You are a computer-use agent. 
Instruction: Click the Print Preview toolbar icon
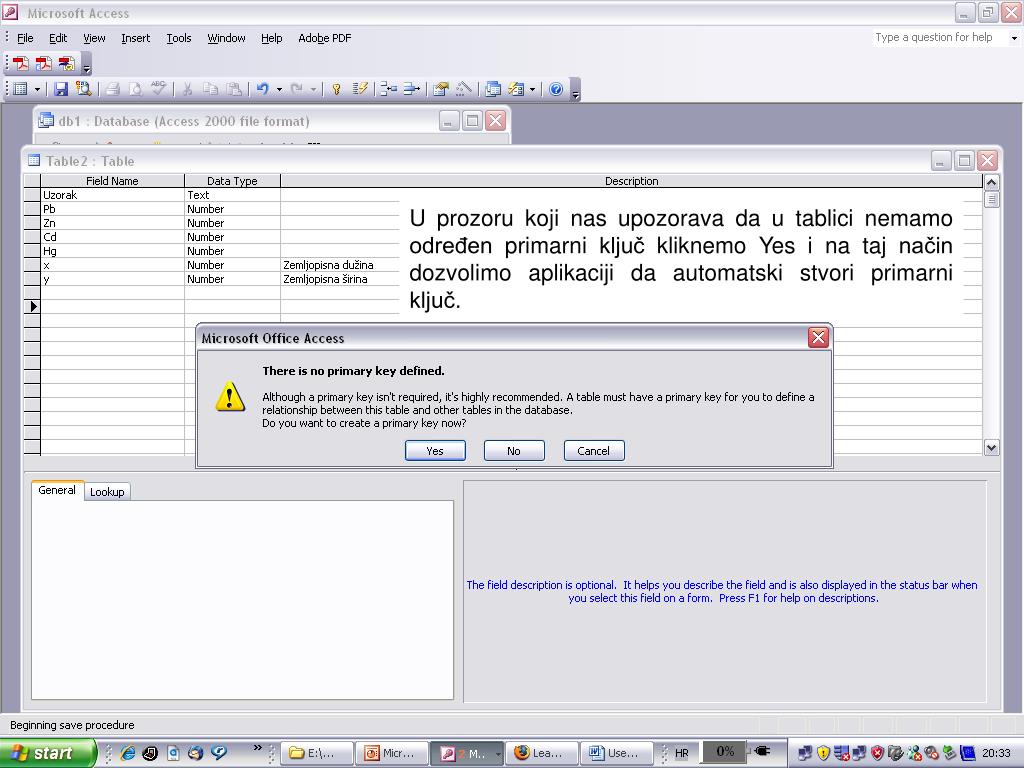135,89
